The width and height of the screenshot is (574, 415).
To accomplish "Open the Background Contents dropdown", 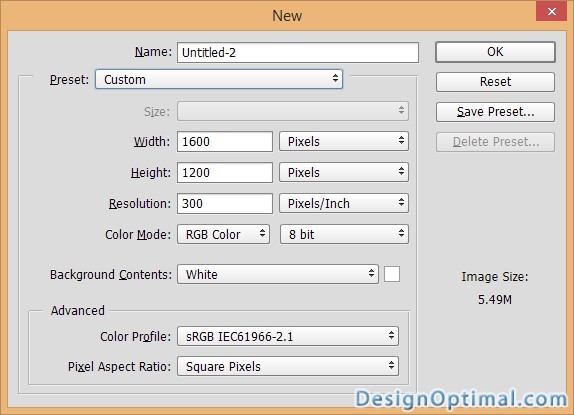I will 277,274.
